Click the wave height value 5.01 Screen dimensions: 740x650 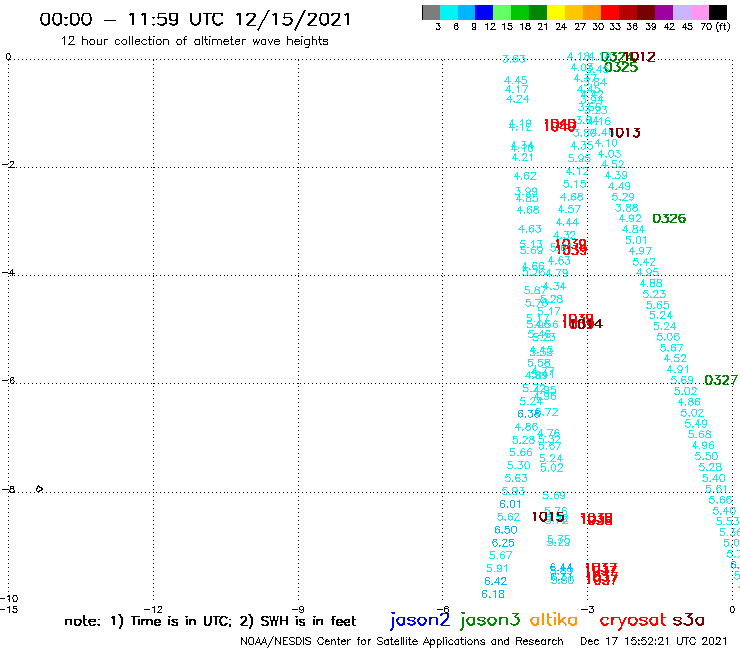click(637, 240)
